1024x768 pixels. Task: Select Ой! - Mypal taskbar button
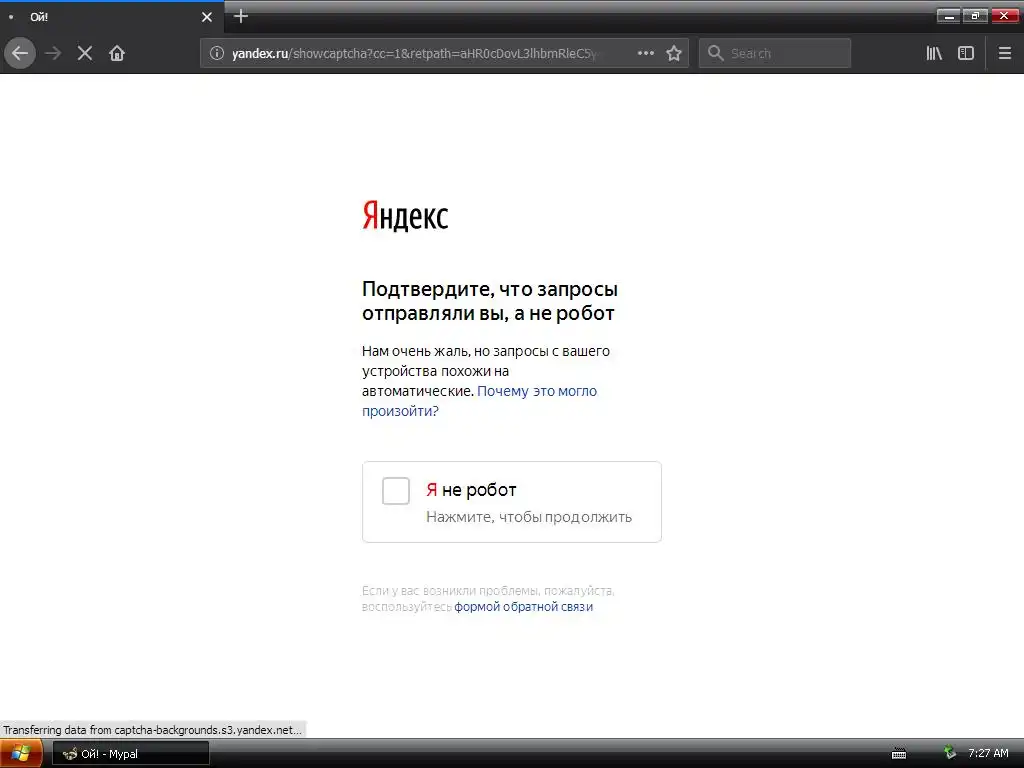131,754
